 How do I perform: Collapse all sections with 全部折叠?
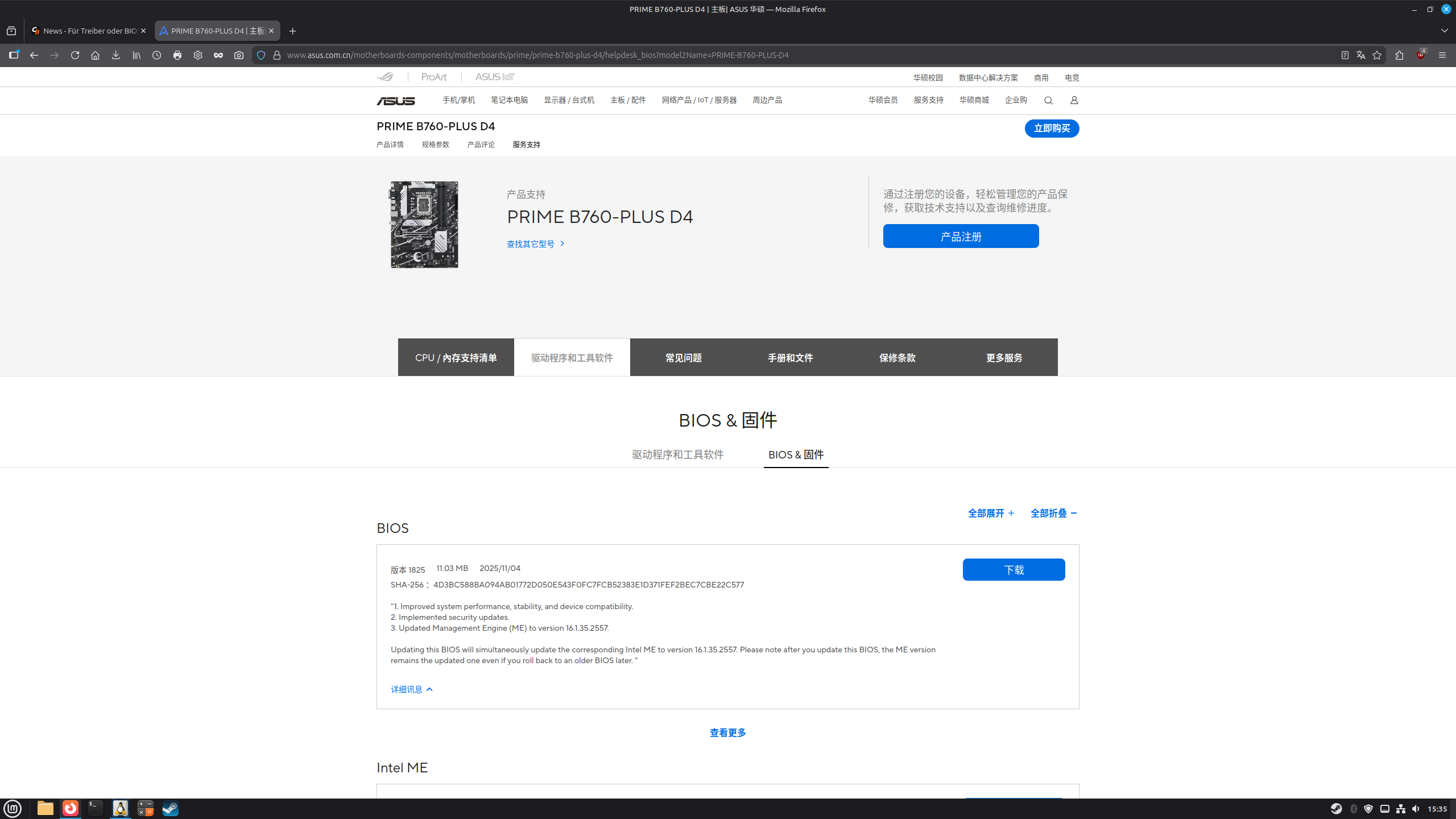click(x=1053, y=513)
